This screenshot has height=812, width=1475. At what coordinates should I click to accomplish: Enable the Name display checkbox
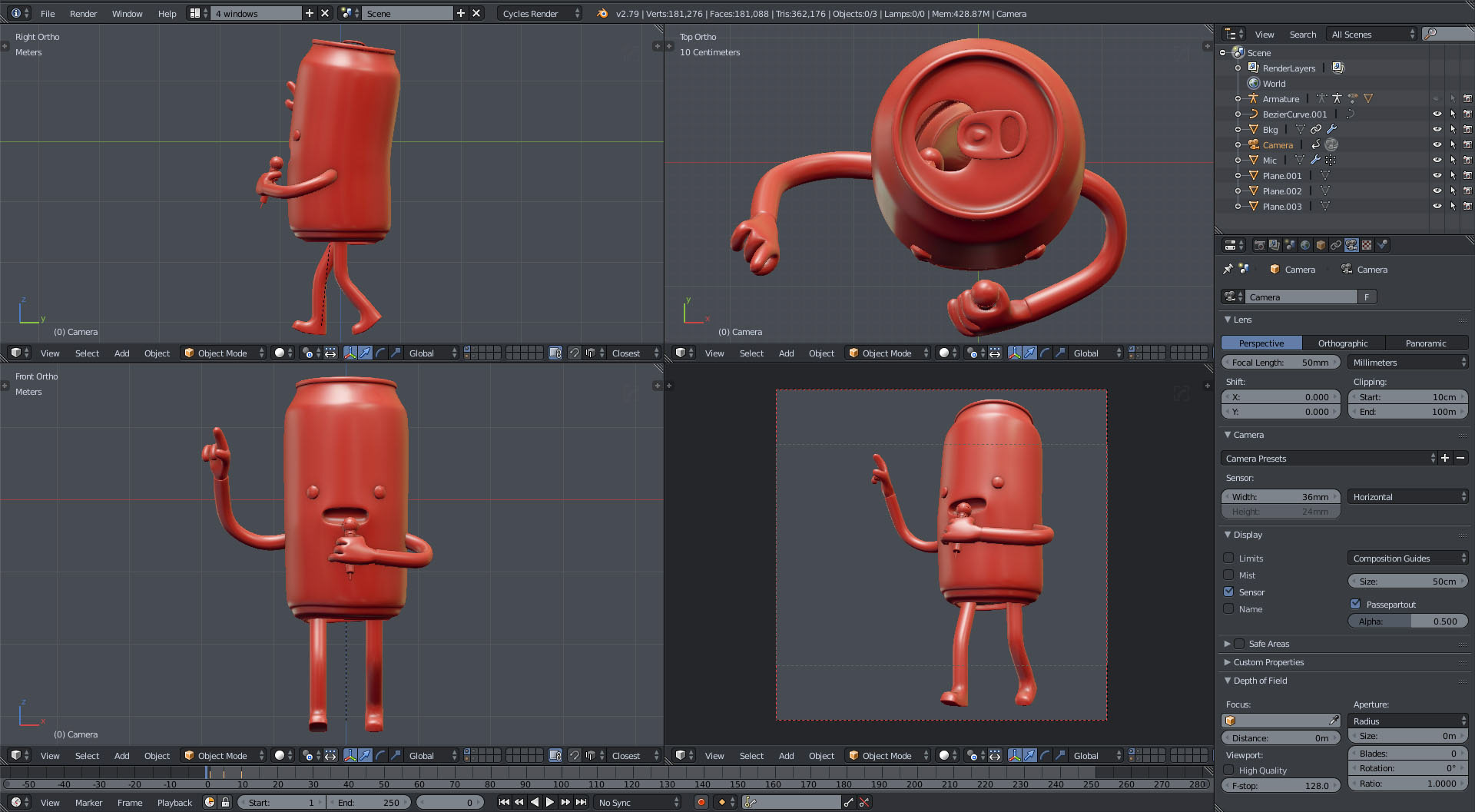coord(1228,608)
